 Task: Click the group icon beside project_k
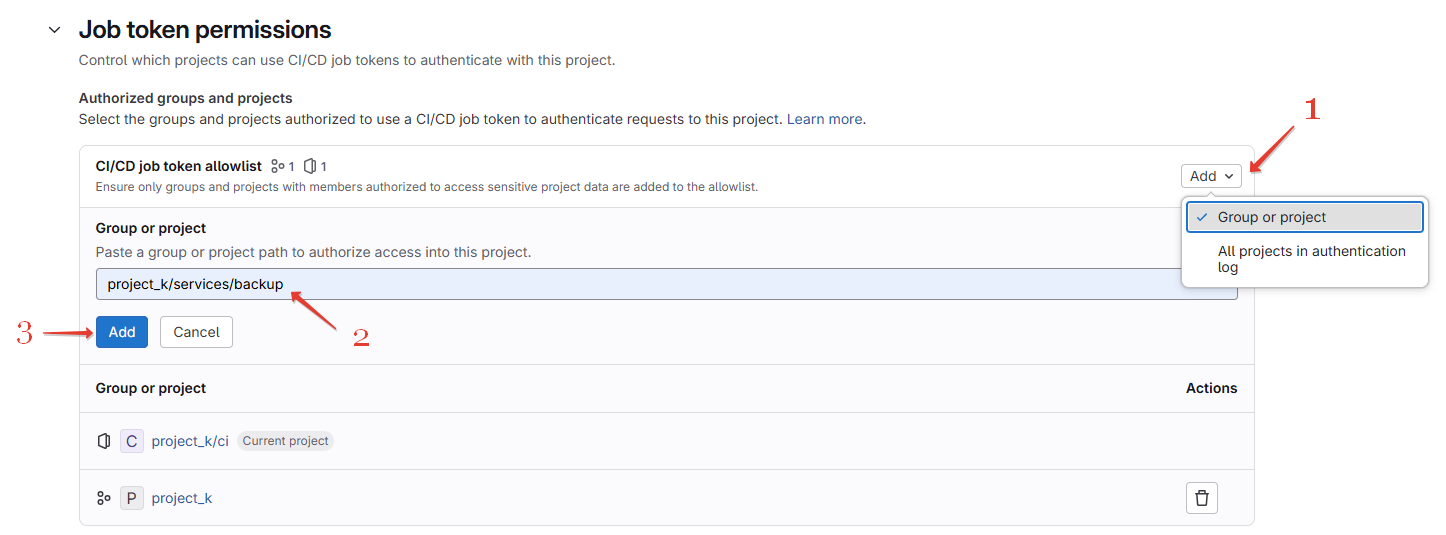click(104, 498)
